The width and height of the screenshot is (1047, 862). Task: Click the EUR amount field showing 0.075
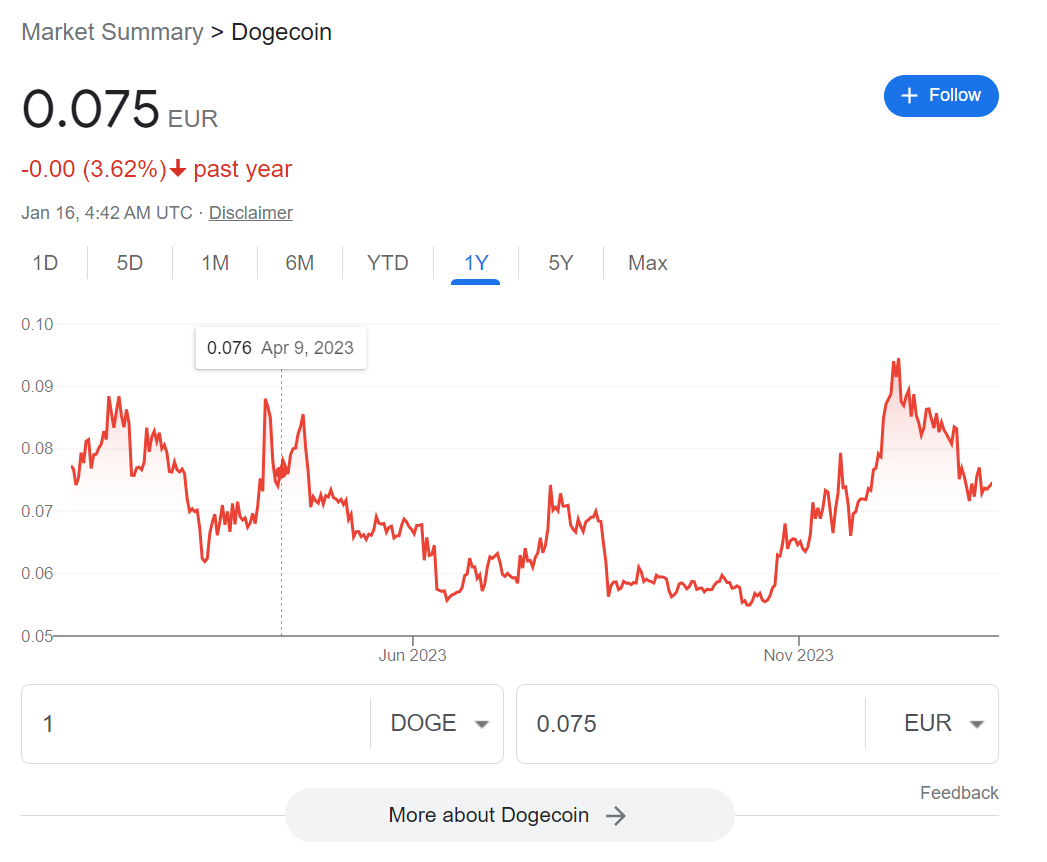(x=691, y=723)
